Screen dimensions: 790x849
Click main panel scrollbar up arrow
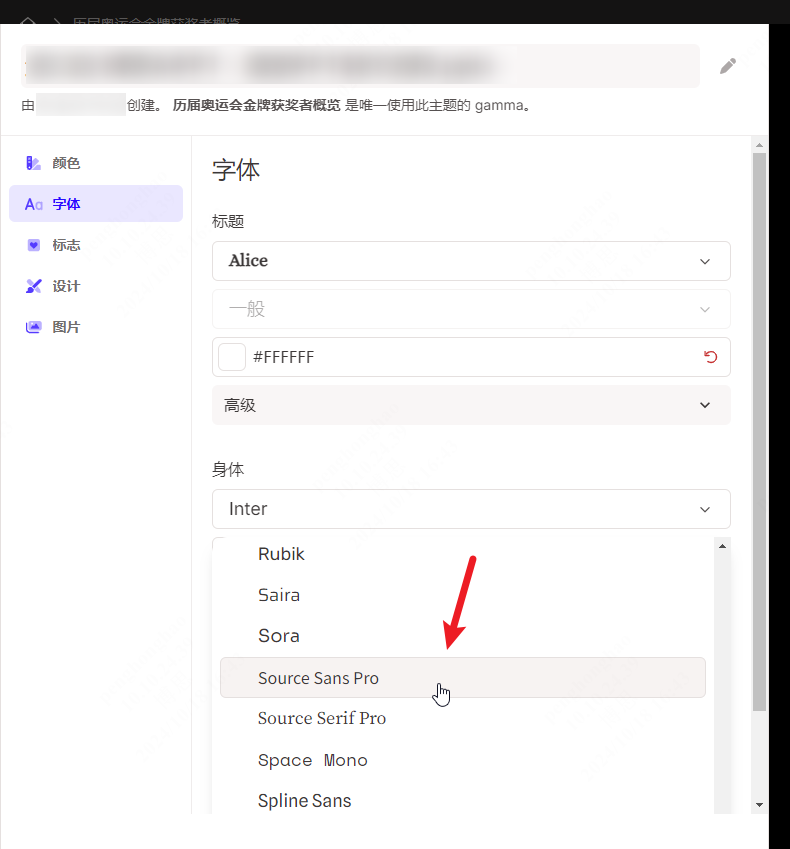click(x=759, y=145)
